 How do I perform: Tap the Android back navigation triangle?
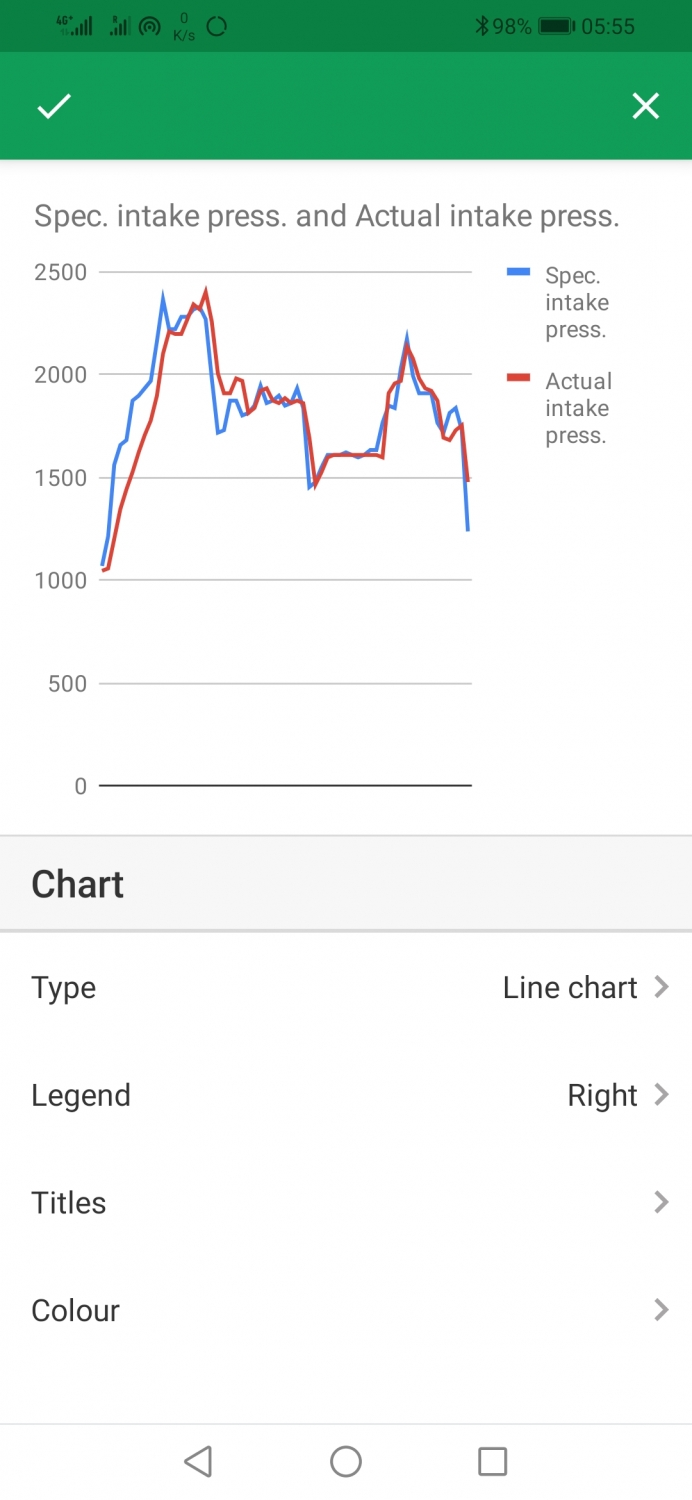click(198, 1462)
